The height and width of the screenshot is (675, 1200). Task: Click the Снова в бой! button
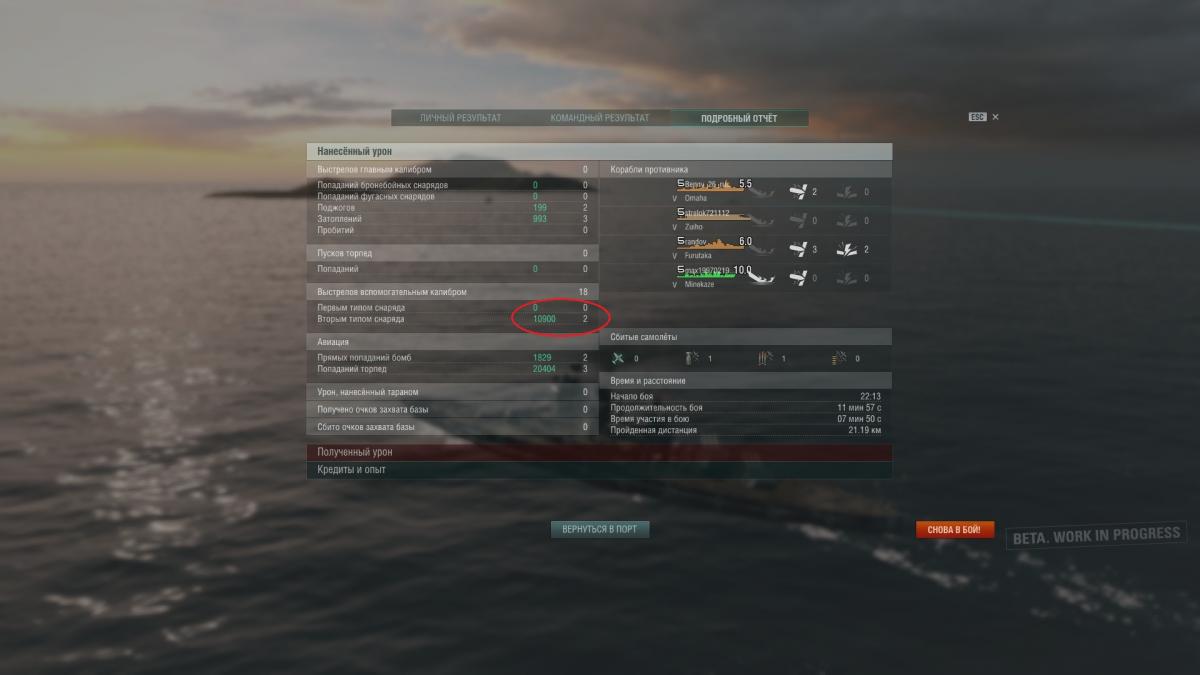point(955,529)
